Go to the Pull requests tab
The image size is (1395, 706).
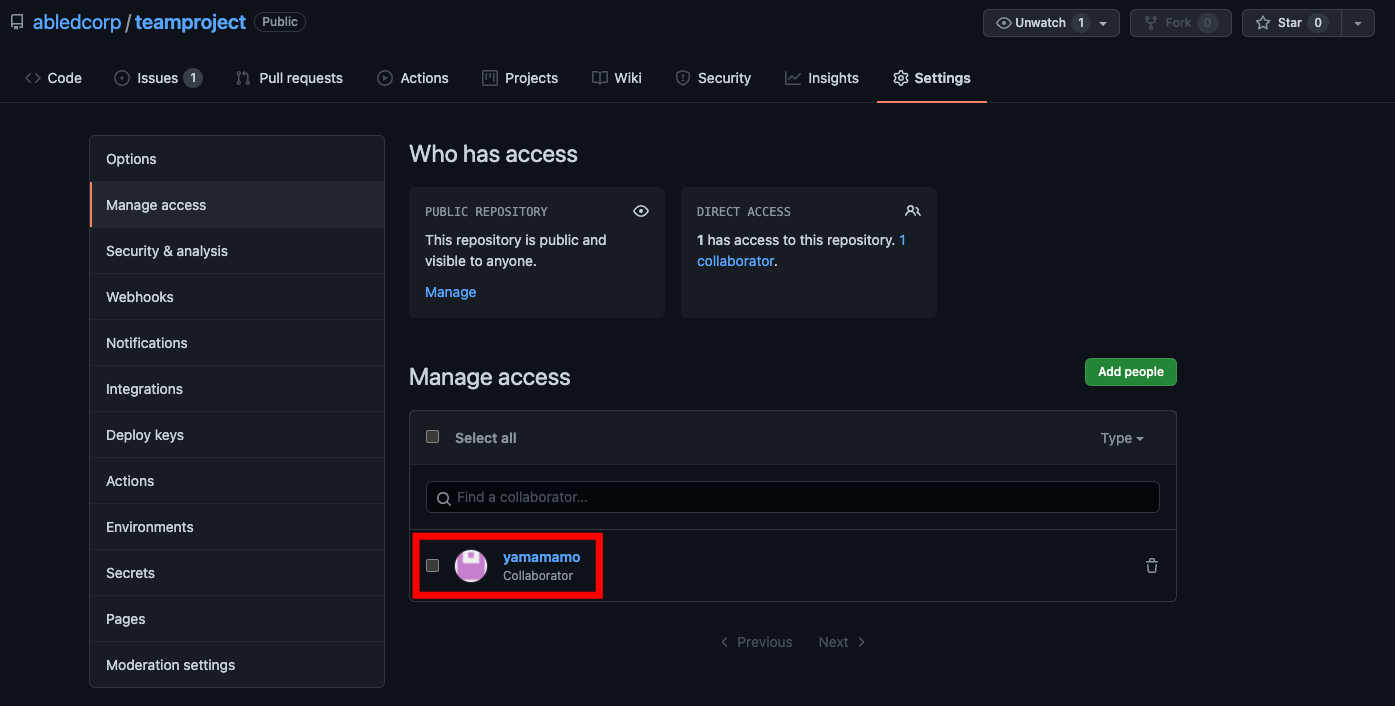point(289,78)
